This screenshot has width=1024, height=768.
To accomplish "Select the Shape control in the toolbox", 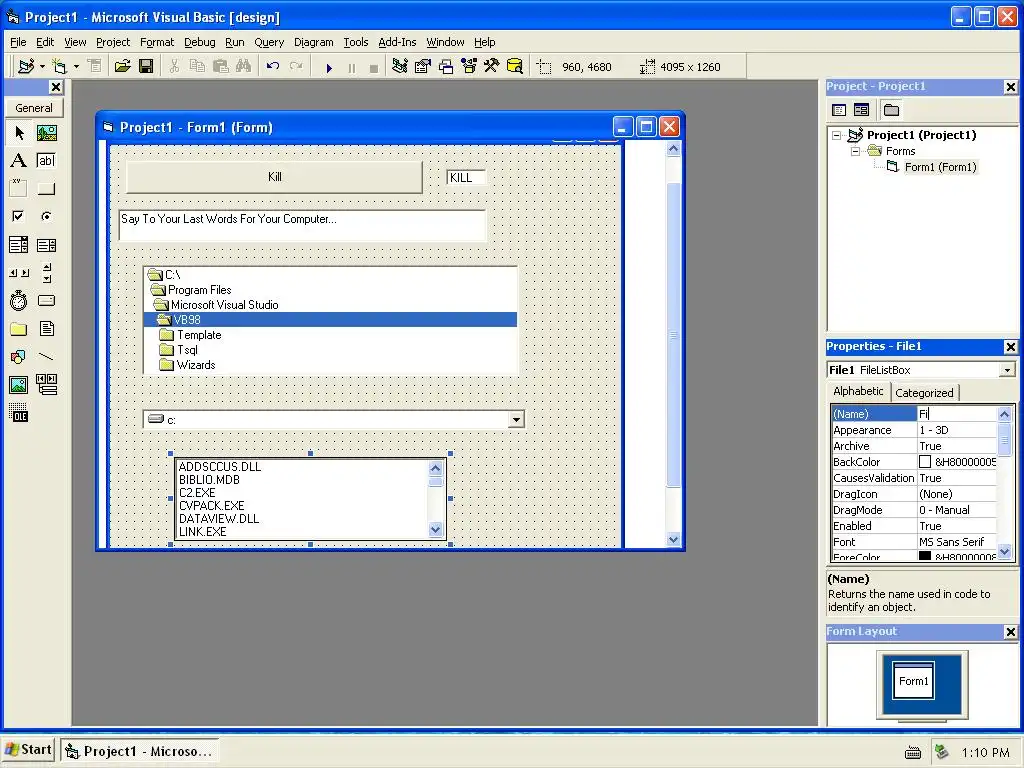I will [x=19, y=357].
